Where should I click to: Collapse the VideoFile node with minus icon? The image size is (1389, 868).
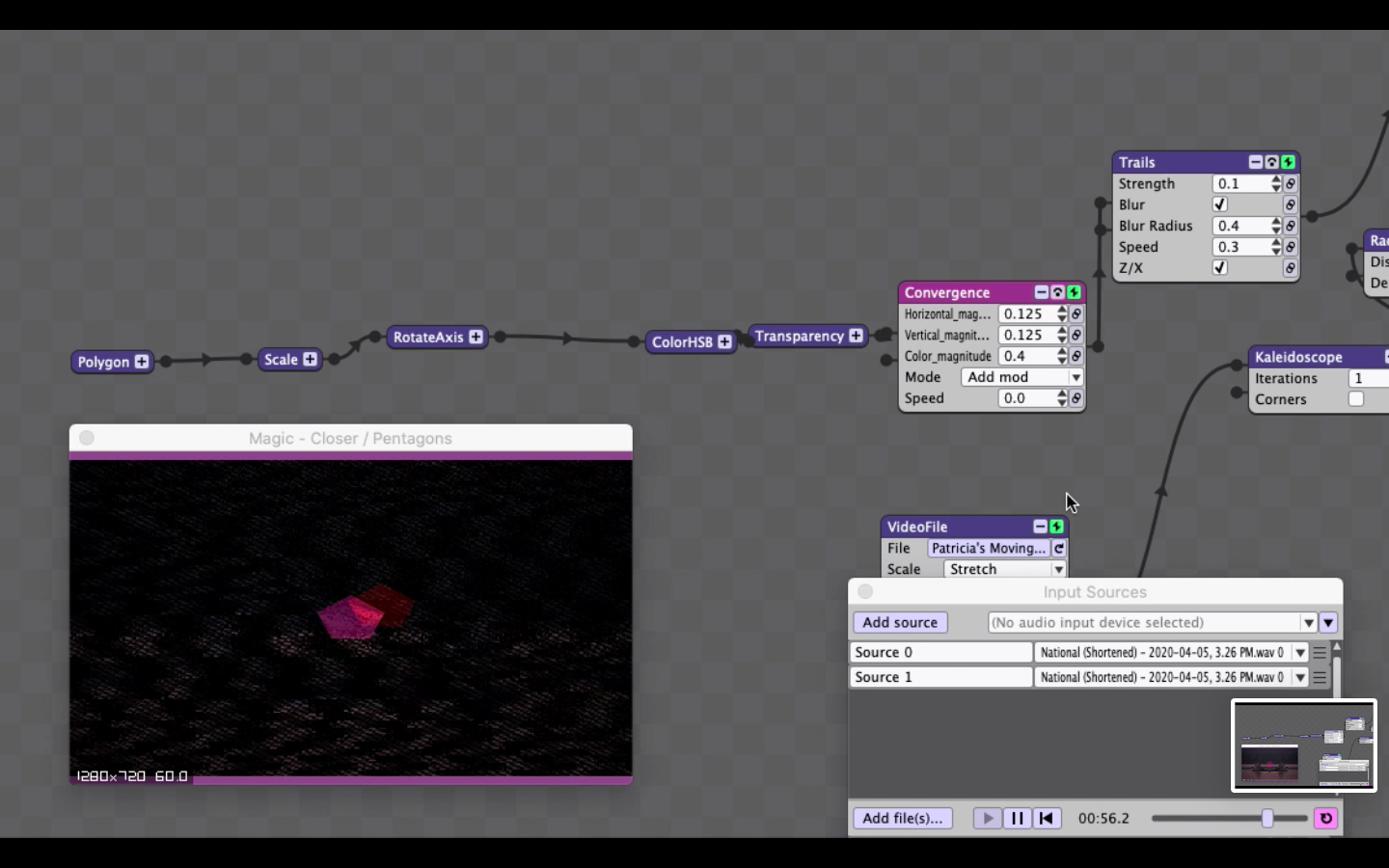click(x=1040, y=527)
